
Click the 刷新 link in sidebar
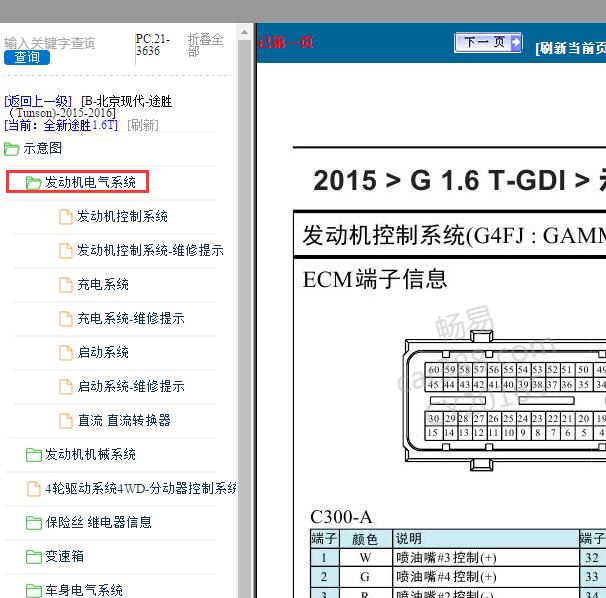(143, 125)
